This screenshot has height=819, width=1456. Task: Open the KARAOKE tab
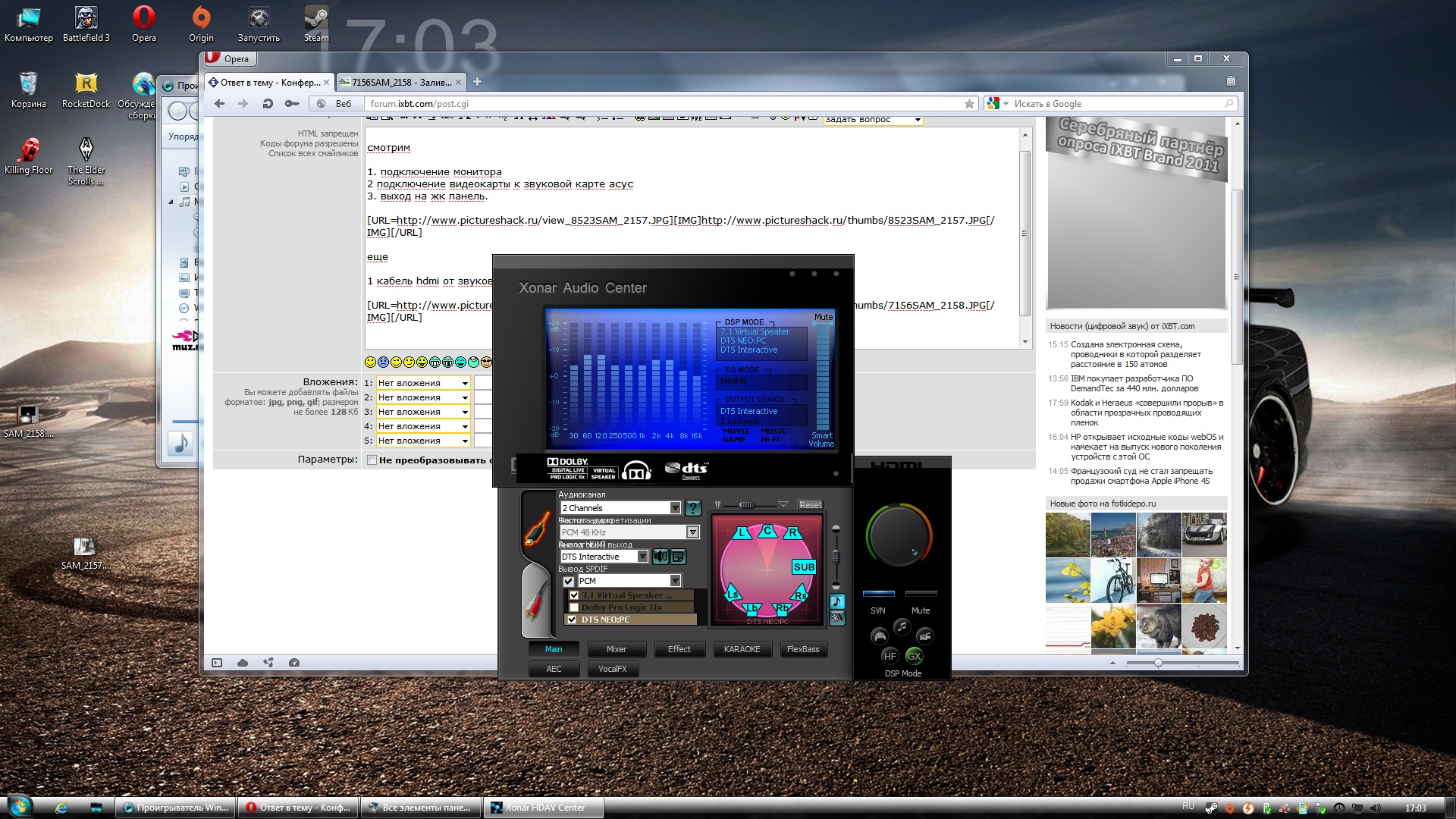[x=742, y=649]
